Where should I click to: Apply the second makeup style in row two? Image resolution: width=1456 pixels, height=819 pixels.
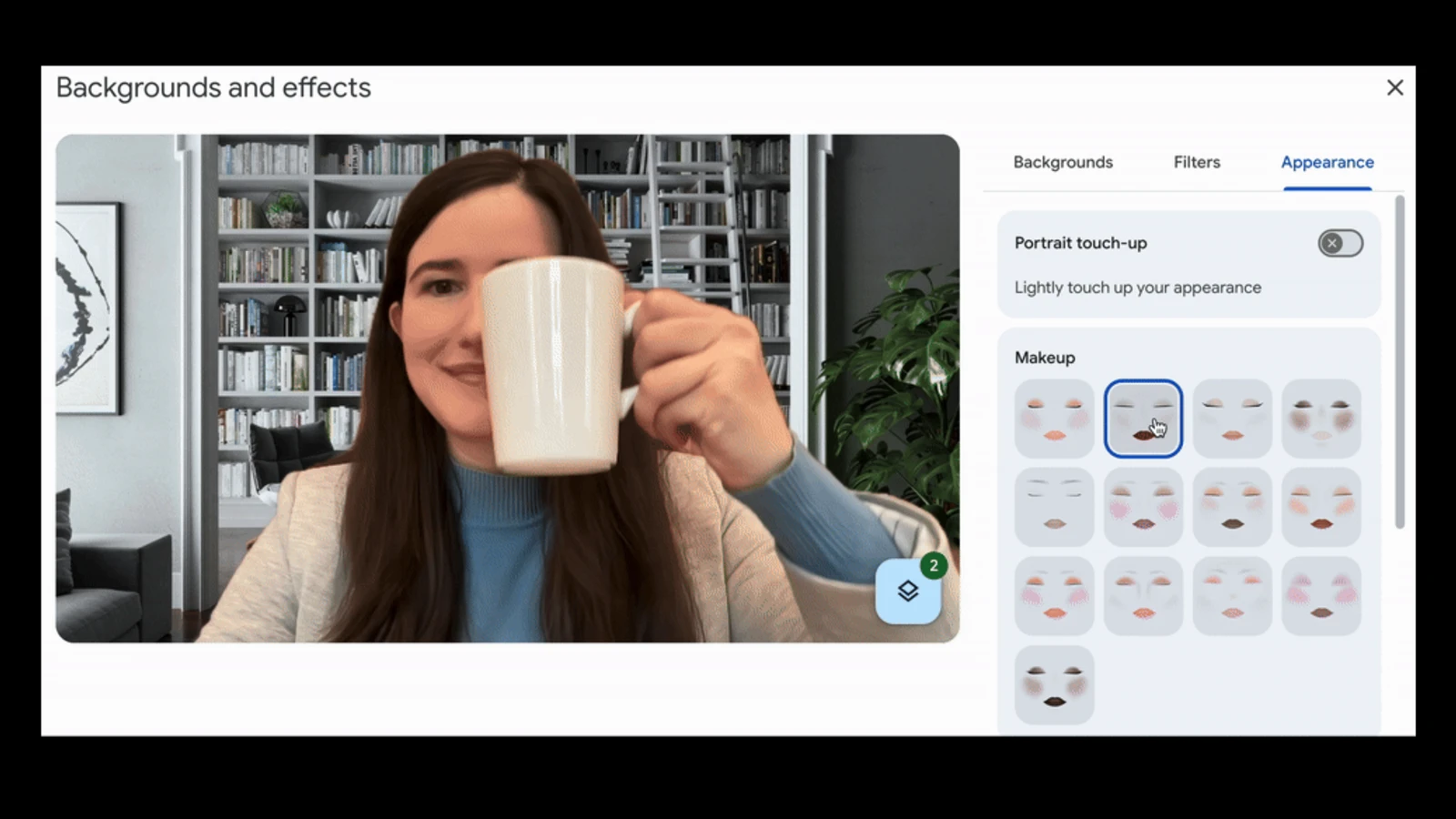tap(1143, 507)
